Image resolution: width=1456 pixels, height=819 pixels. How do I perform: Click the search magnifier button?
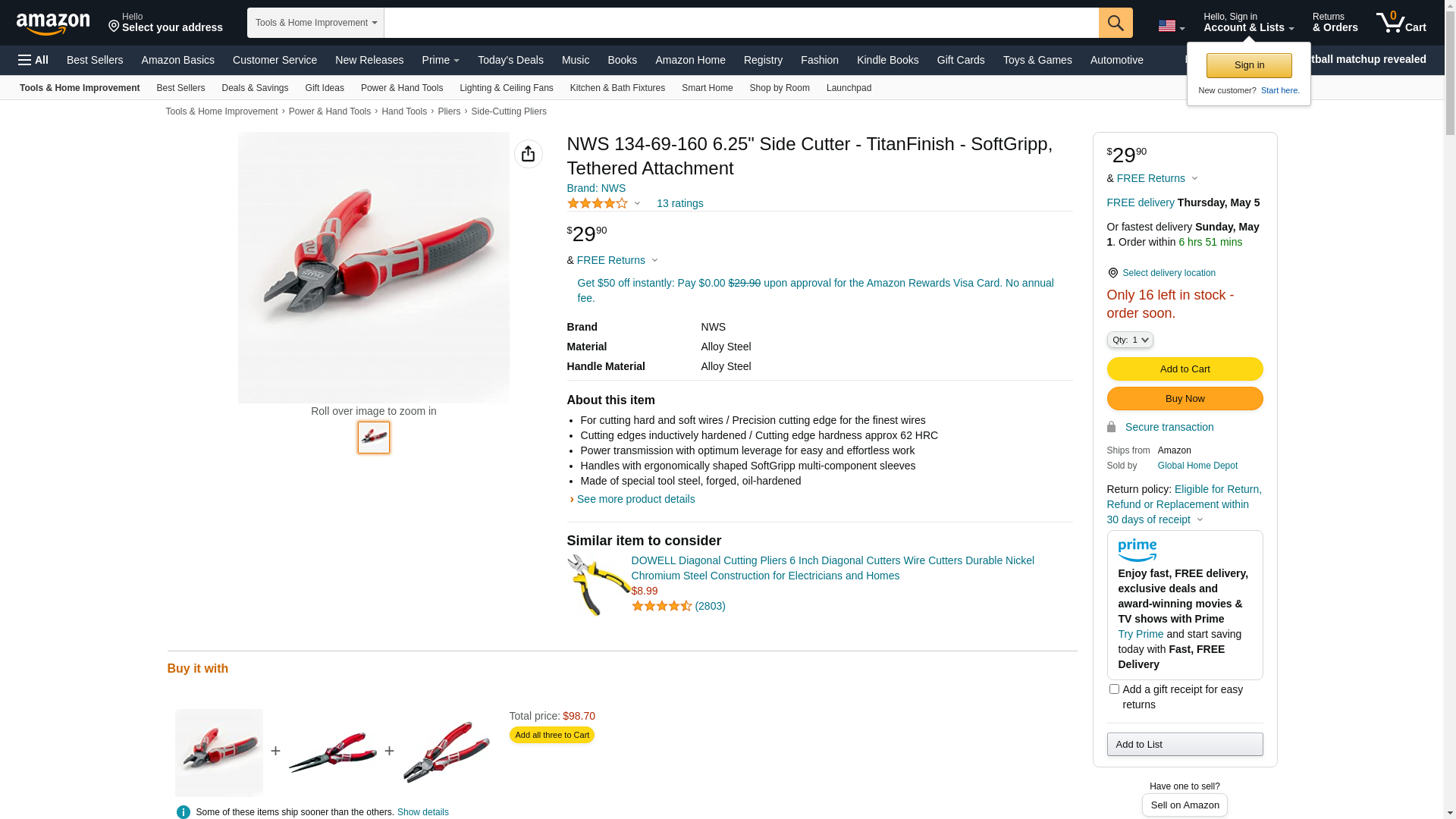(1115, 23)
